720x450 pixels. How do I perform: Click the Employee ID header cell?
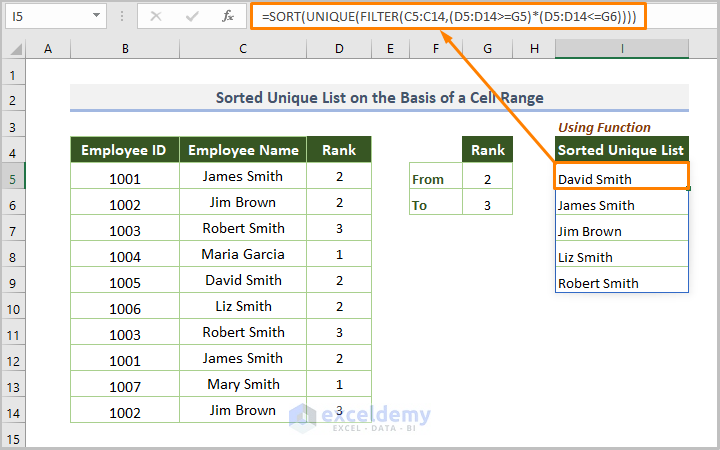tap(124, 151)
